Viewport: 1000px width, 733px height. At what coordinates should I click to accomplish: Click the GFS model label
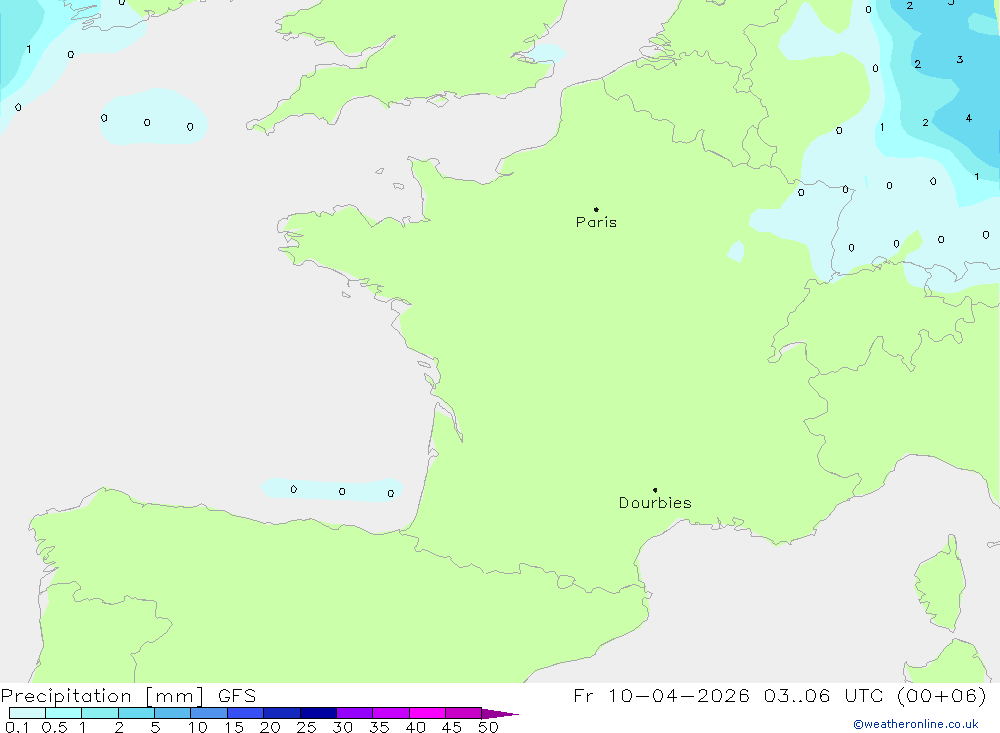pyautogui.click(x=237, y=696)
